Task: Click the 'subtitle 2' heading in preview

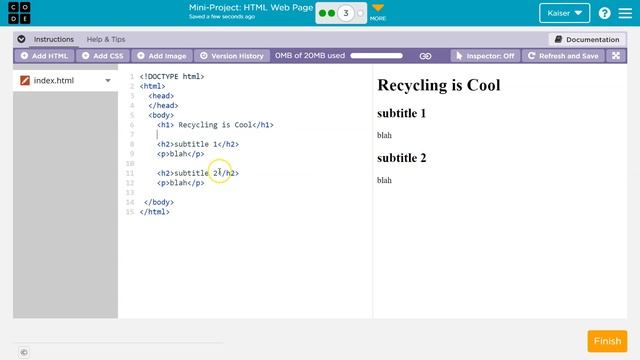Action: [x=402, y=158]
